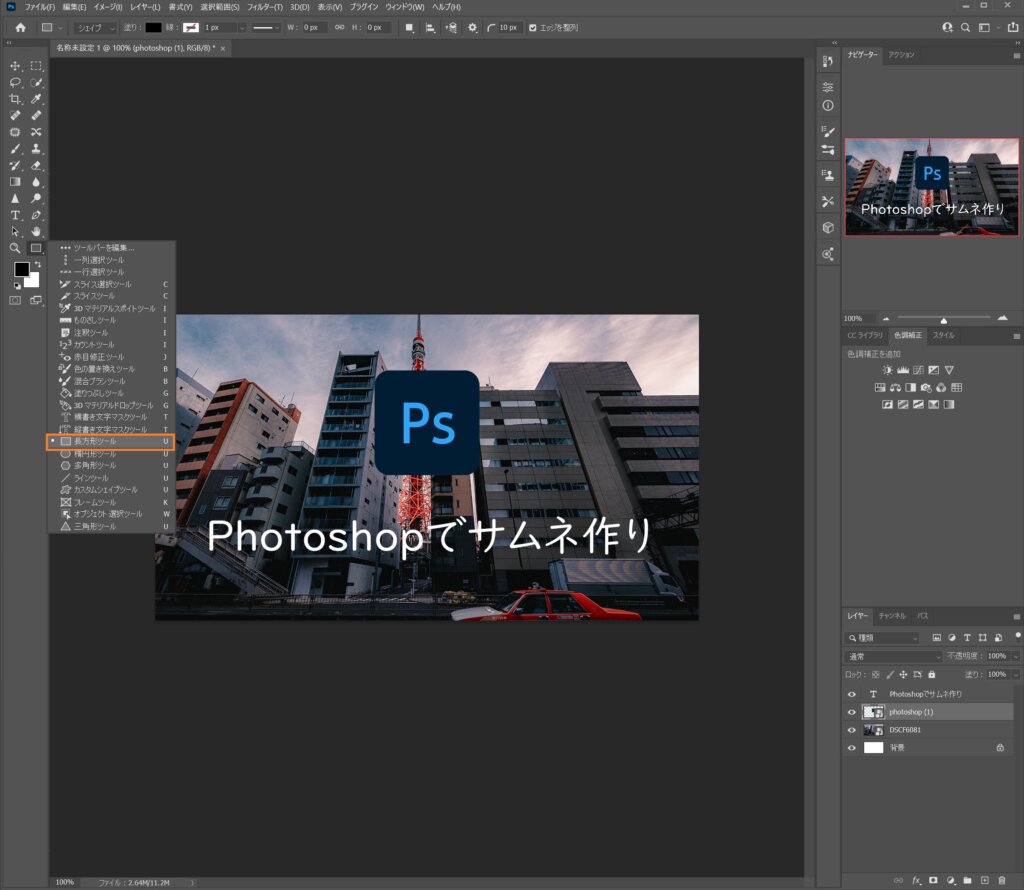This screenshot has width=1024, height=890.
Task: Open the stroke line type dropdown
Action: (x=265, y=27)
